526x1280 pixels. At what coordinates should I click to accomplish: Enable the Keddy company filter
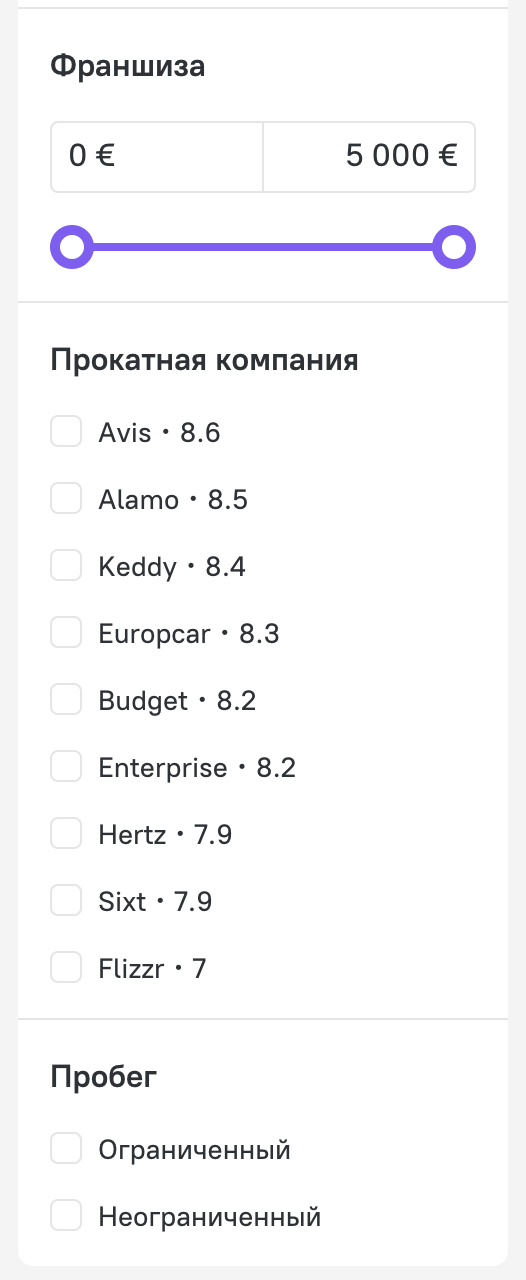(x=66, y=567)
